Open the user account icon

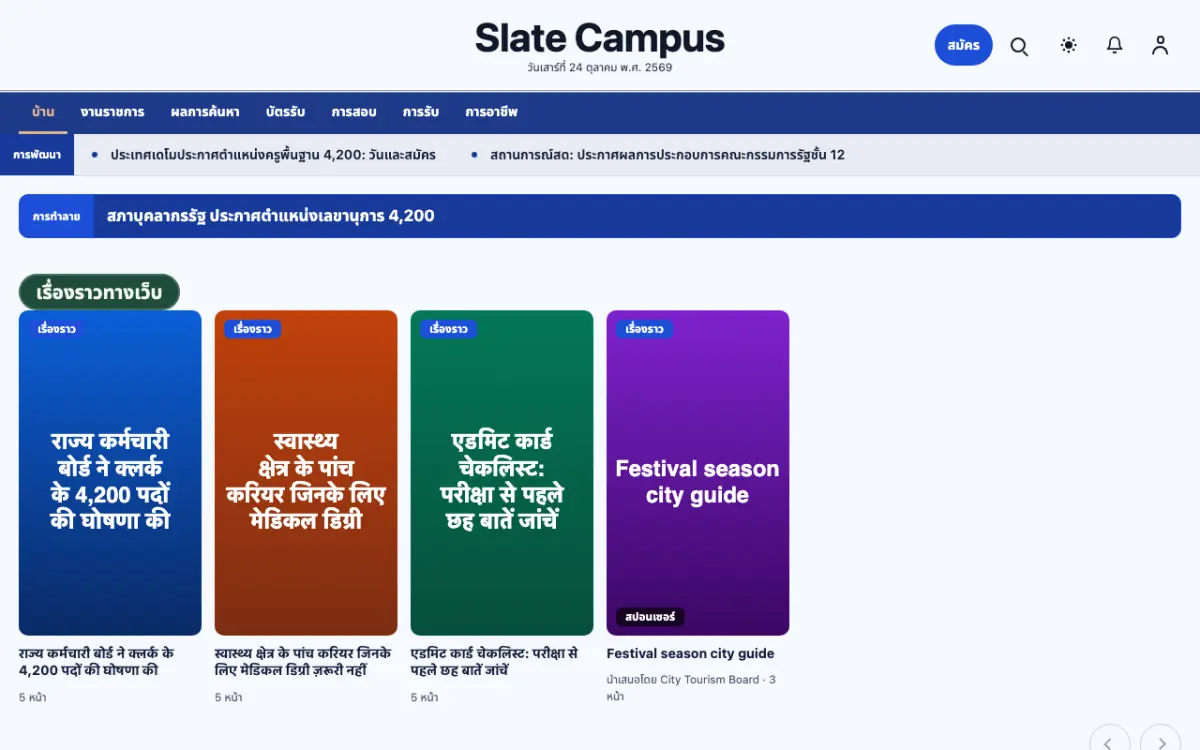1160,45
